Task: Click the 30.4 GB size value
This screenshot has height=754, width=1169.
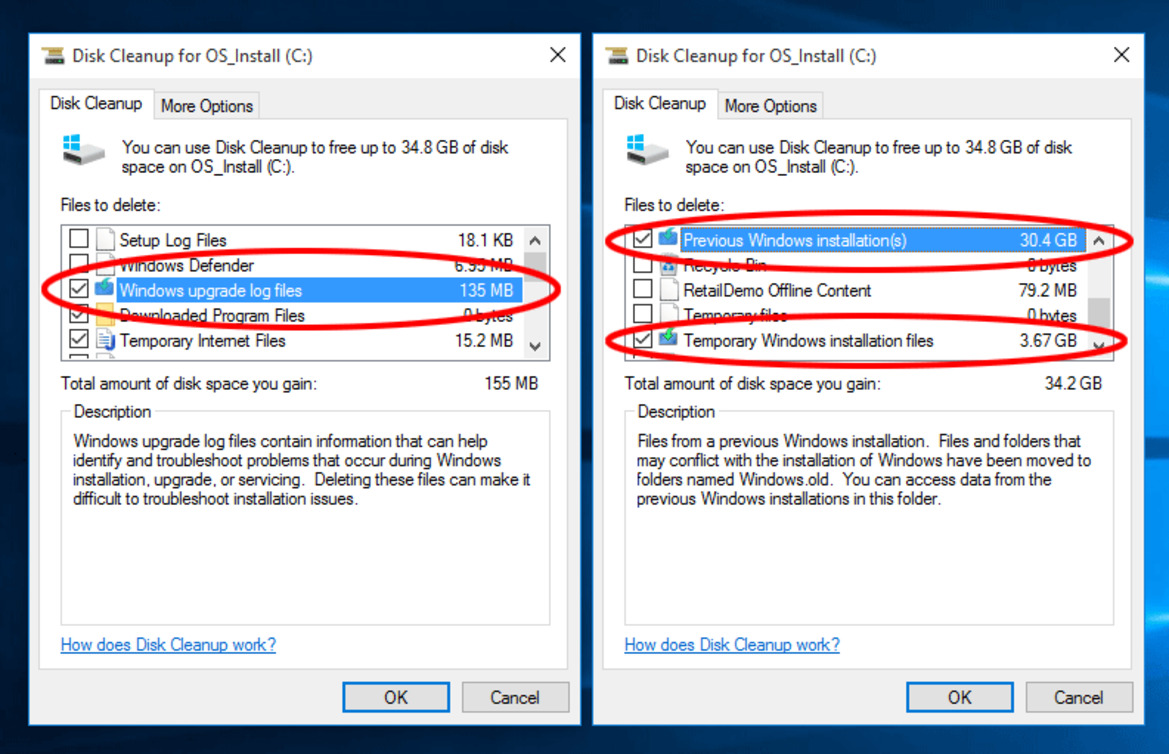Action: [x=1048, y=240]
